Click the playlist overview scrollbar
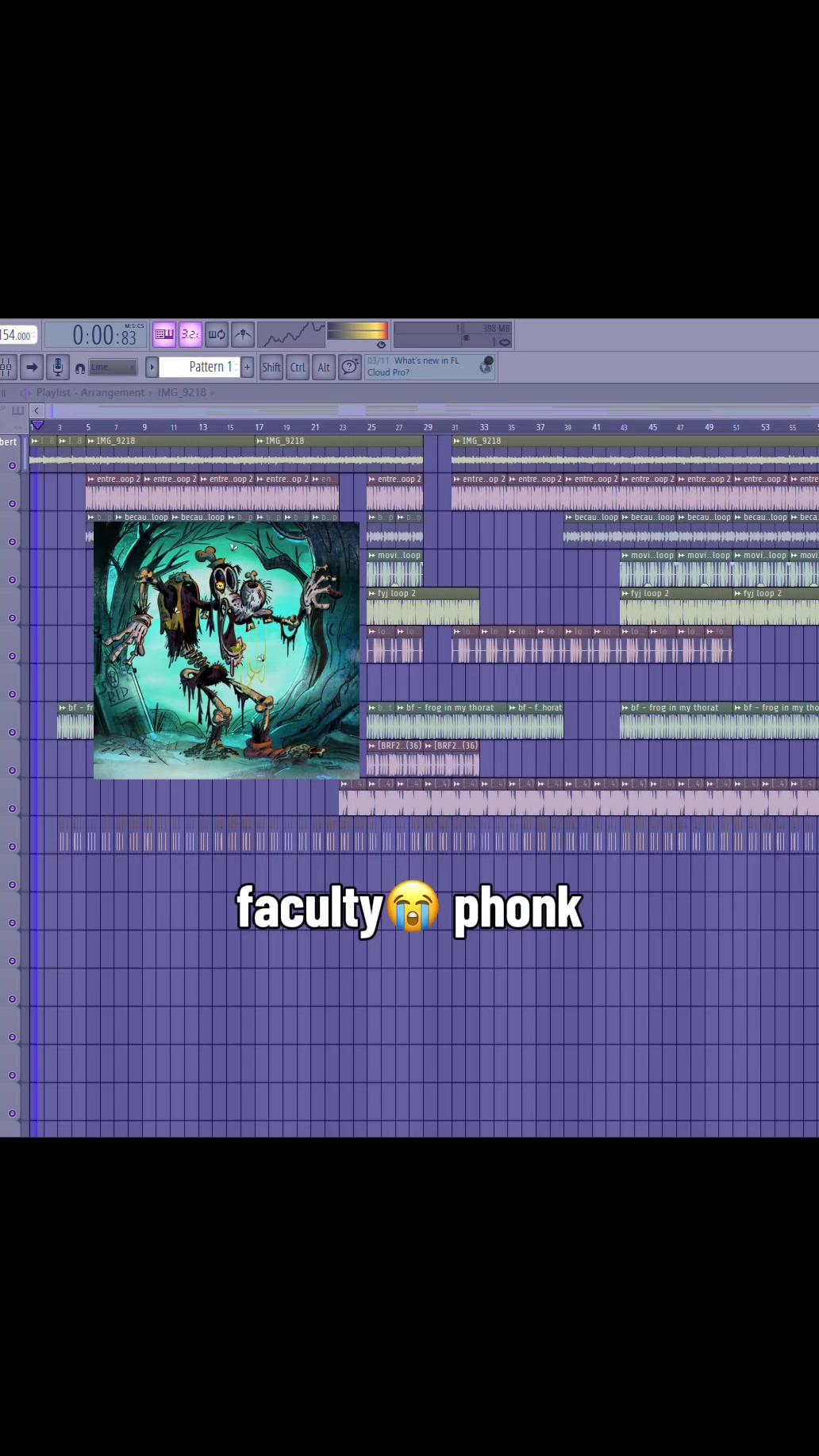Viewport: 819px width, 1456px height. click(x=431, y=410)
